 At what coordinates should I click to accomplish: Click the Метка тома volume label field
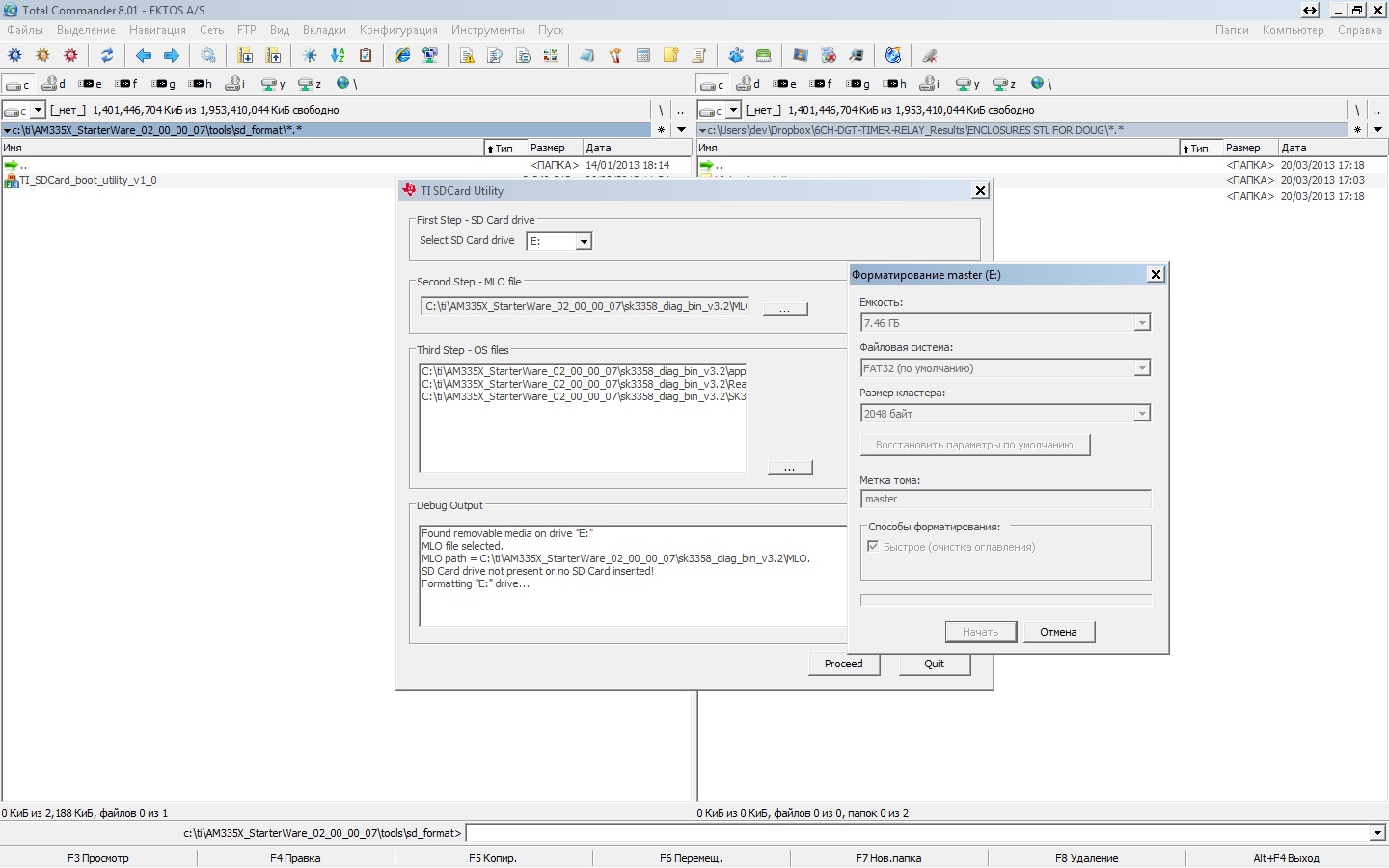[1006, 499]
